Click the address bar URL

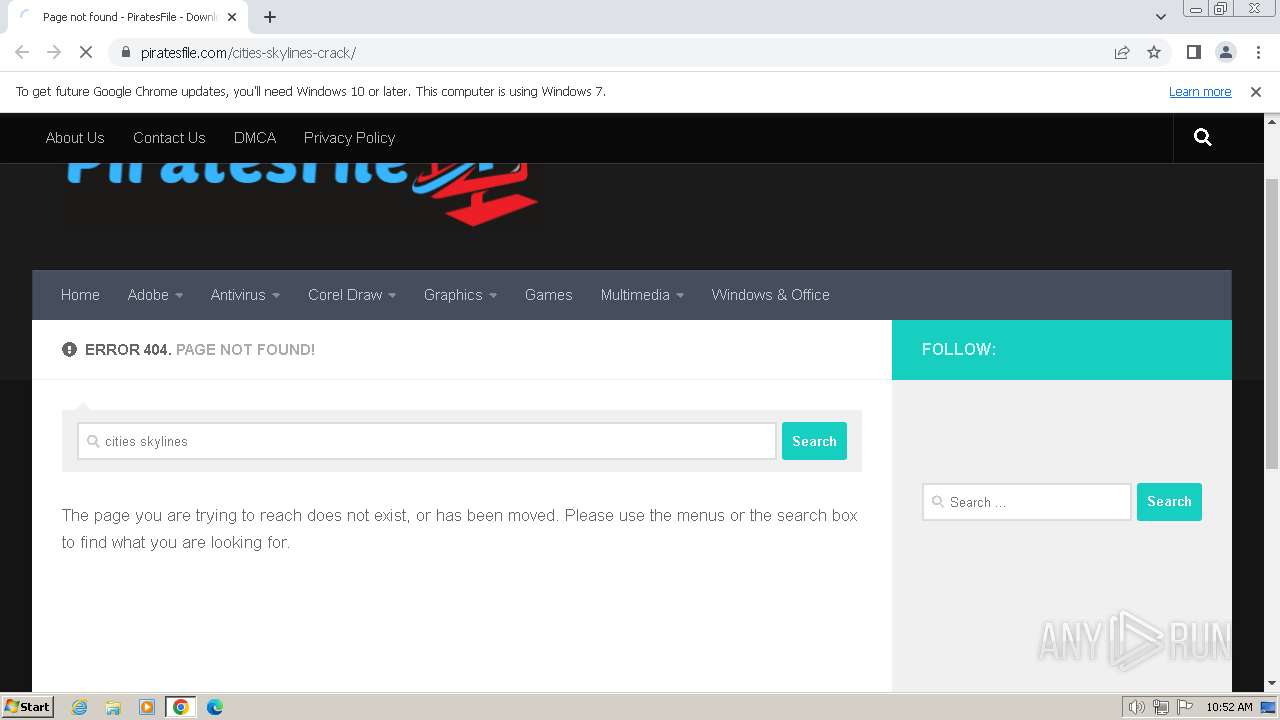tap(248, 52)
